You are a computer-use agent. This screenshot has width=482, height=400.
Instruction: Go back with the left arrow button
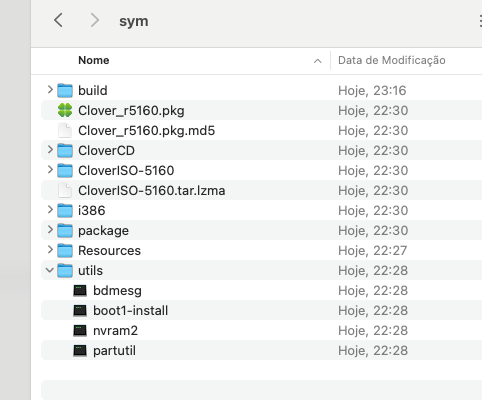[x=58, y=20]
